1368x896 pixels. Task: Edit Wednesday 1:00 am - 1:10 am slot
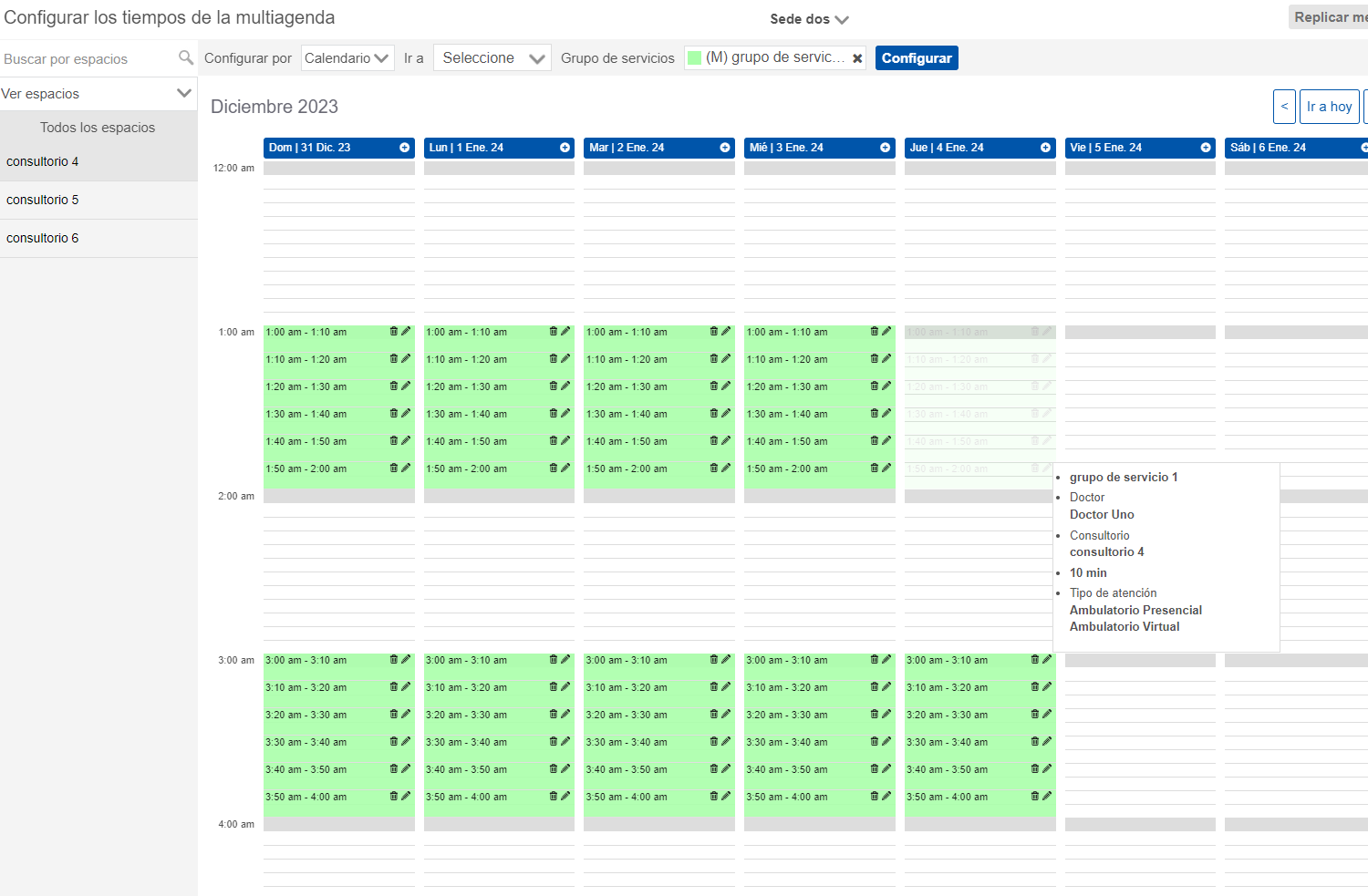886,332
